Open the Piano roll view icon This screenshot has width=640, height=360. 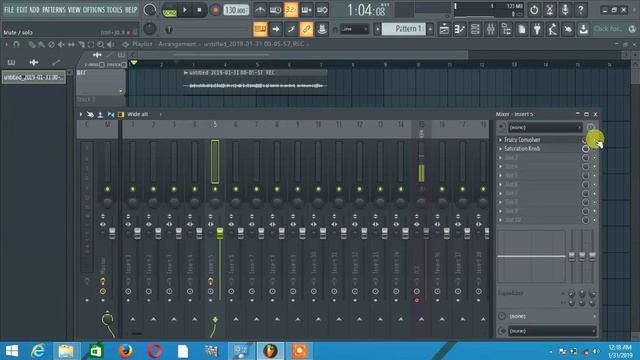pos(460,29)
